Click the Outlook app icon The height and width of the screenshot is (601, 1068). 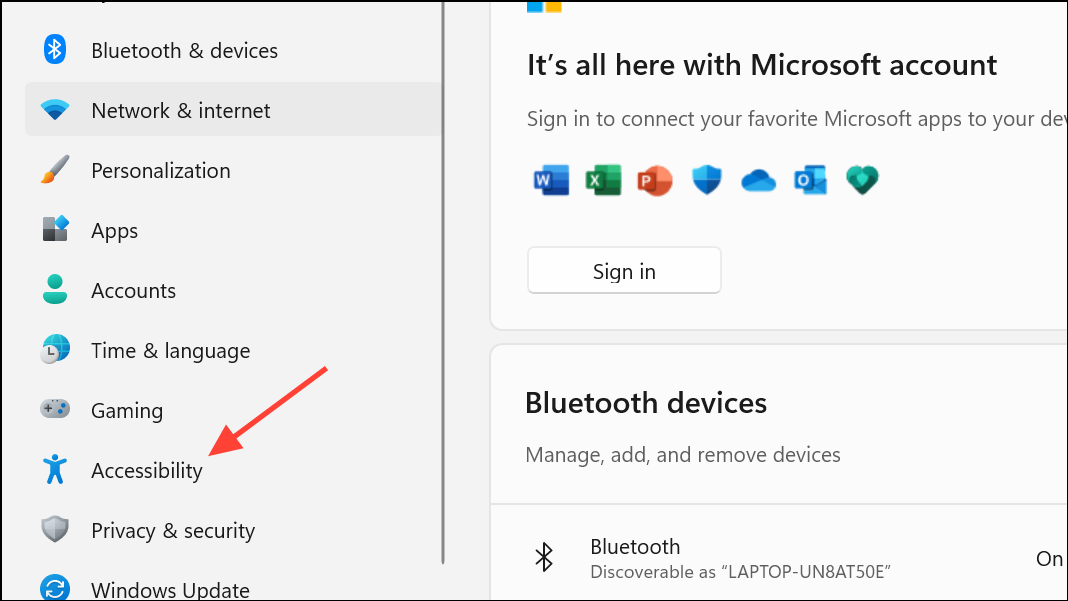(x=810, y=180)
